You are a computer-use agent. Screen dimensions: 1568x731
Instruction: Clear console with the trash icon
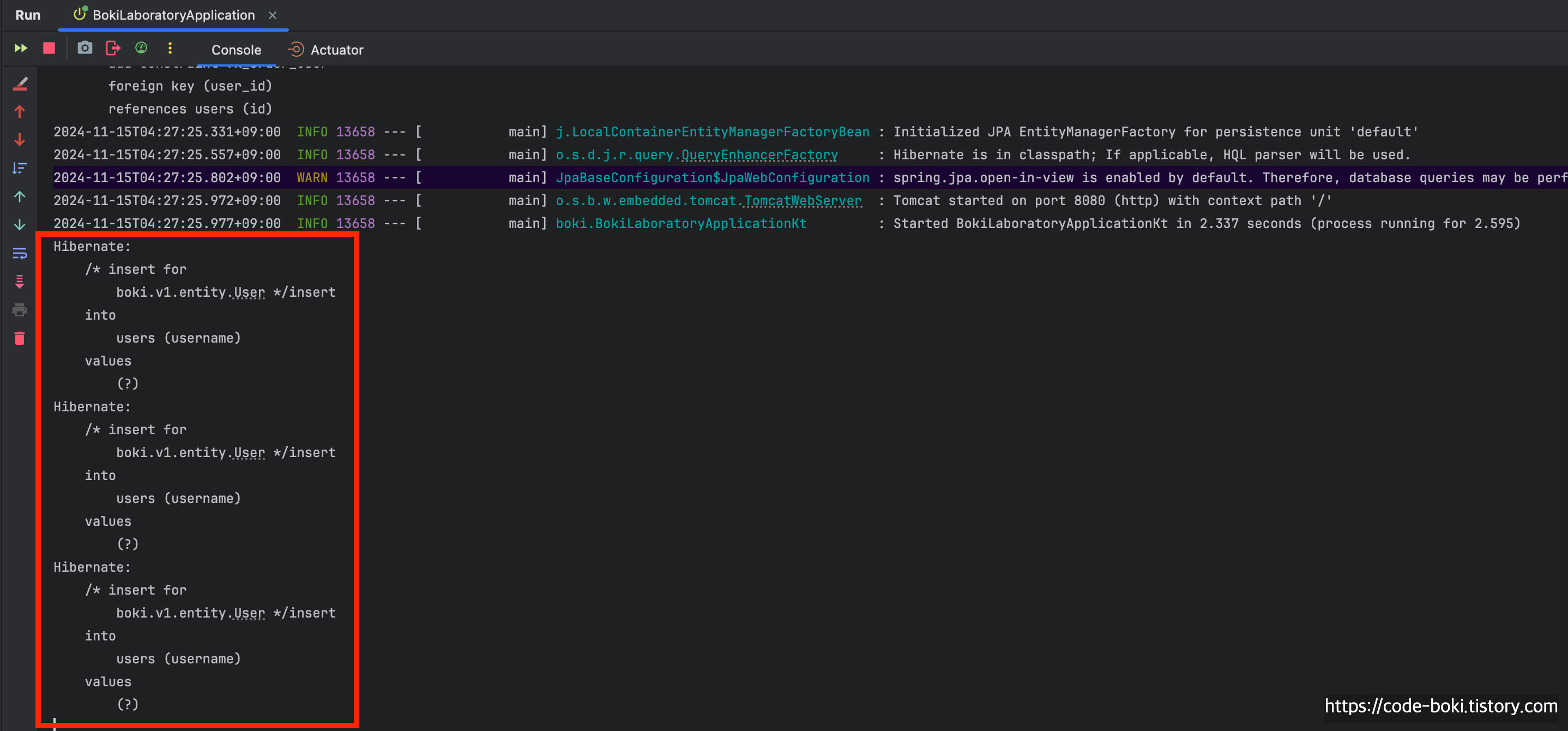(x=20, y=339)
